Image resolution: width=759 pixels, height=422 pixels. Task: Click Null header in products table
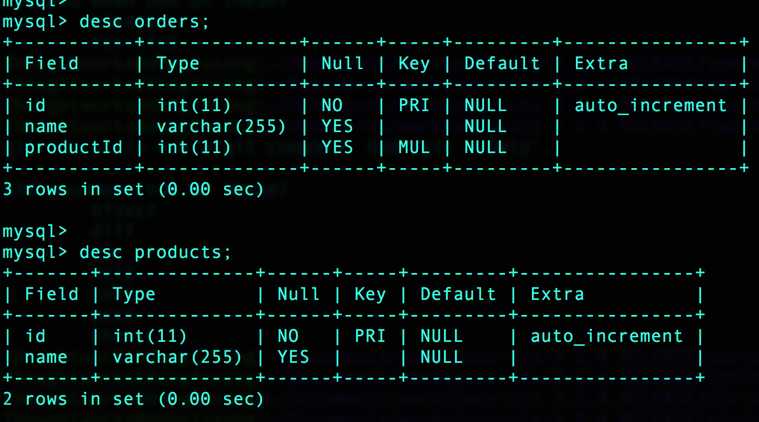pos(298,294)
